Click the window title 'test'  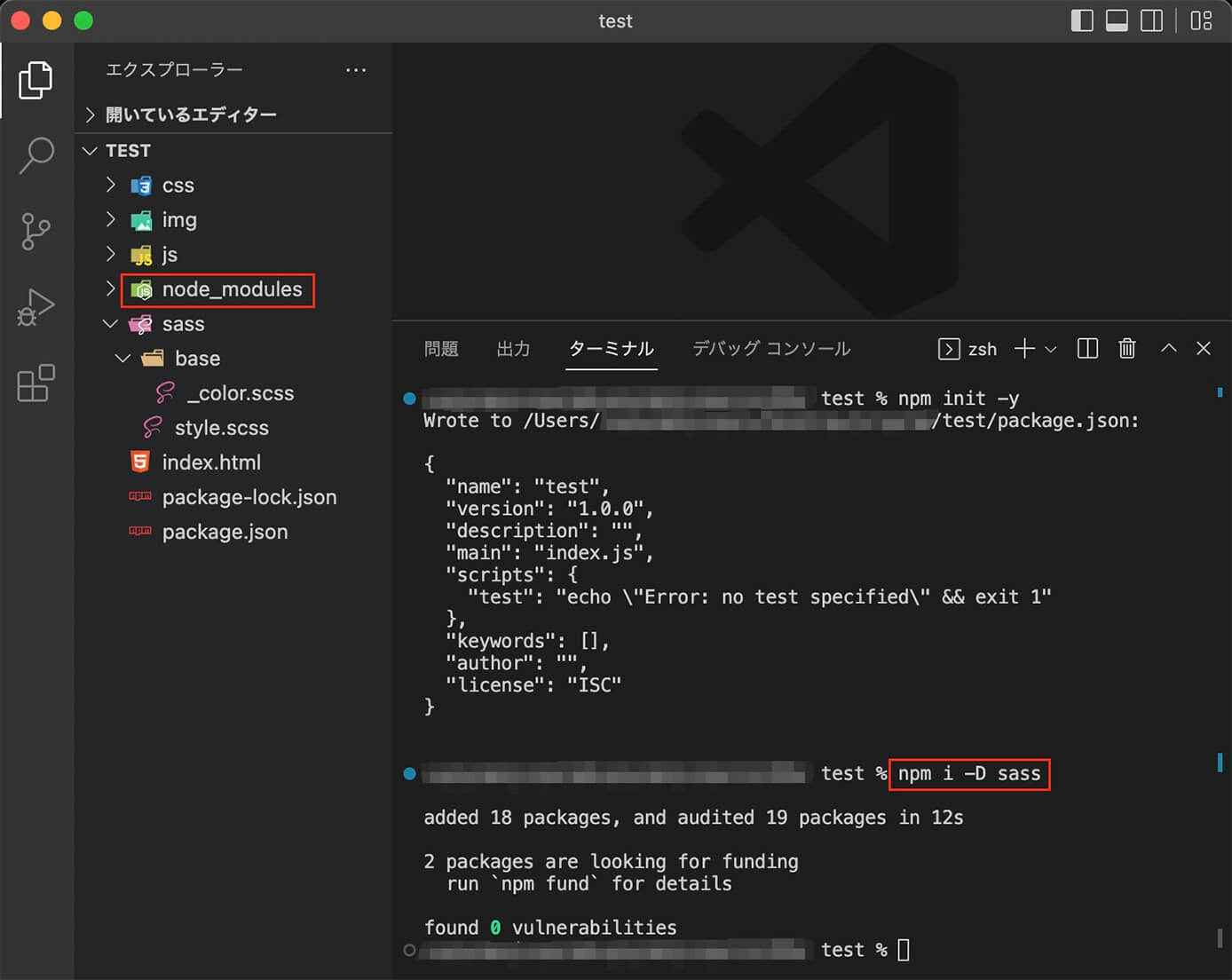pos(615,20)
